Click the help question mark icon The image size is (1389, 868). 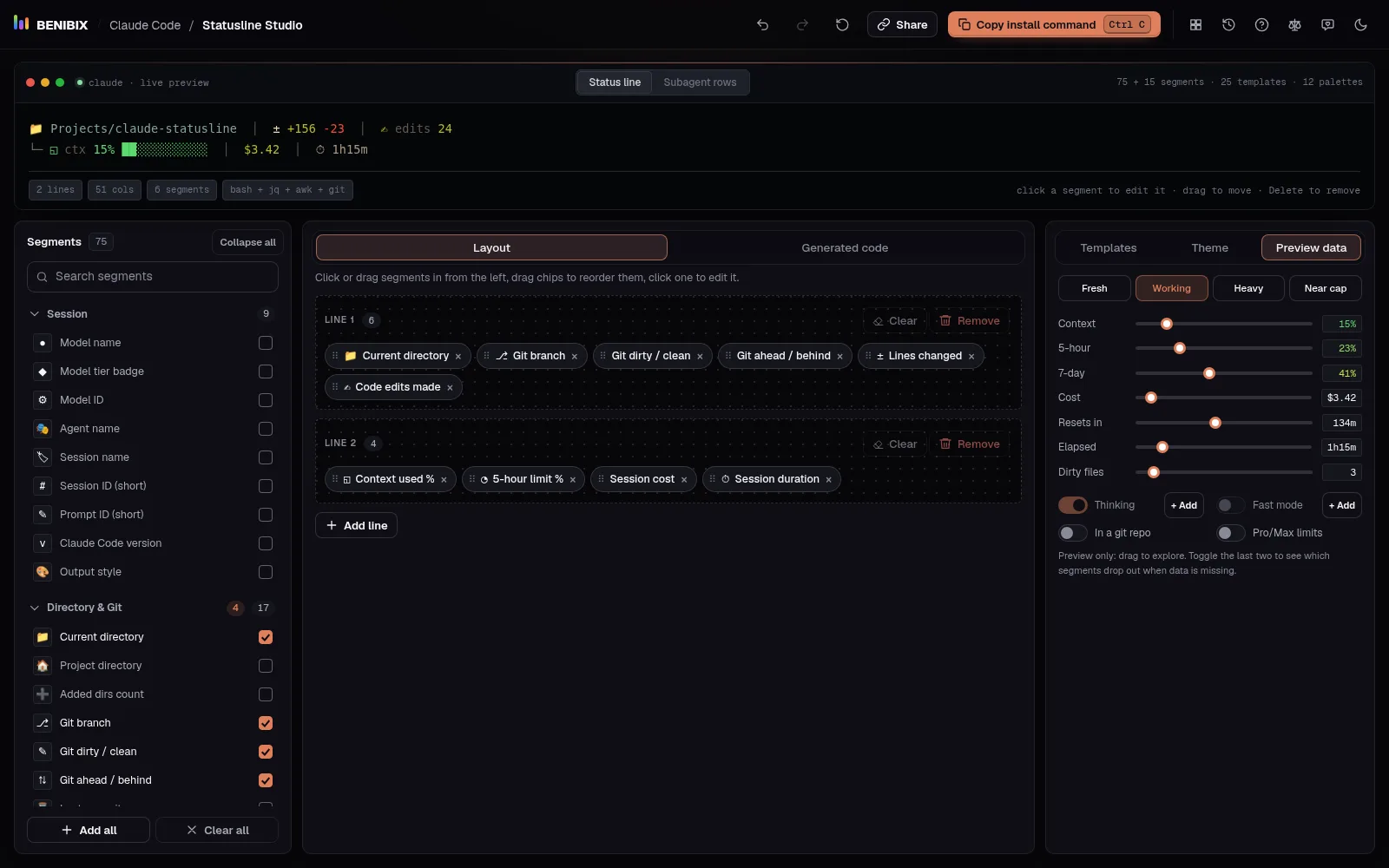pos(1261,25)
